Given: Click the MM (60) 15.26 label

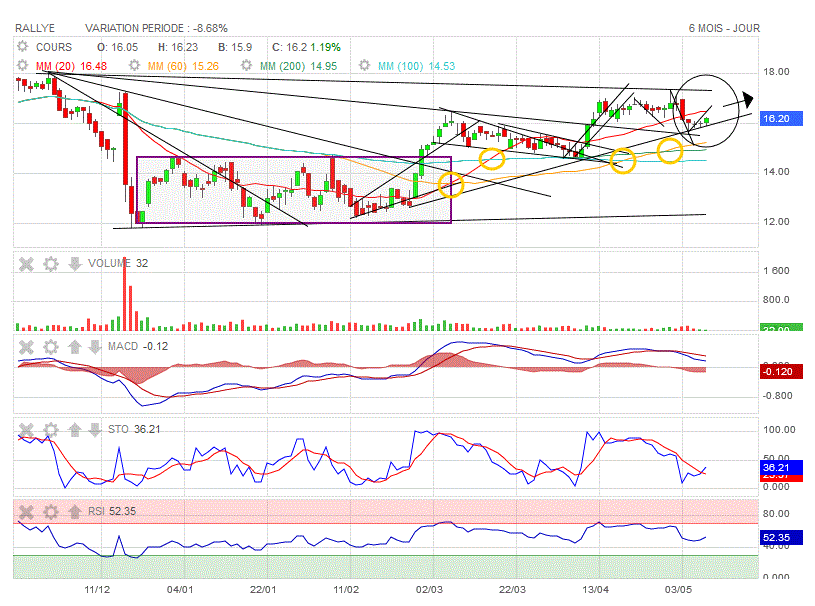Looking at the screenshot, I should pos(183,66).
